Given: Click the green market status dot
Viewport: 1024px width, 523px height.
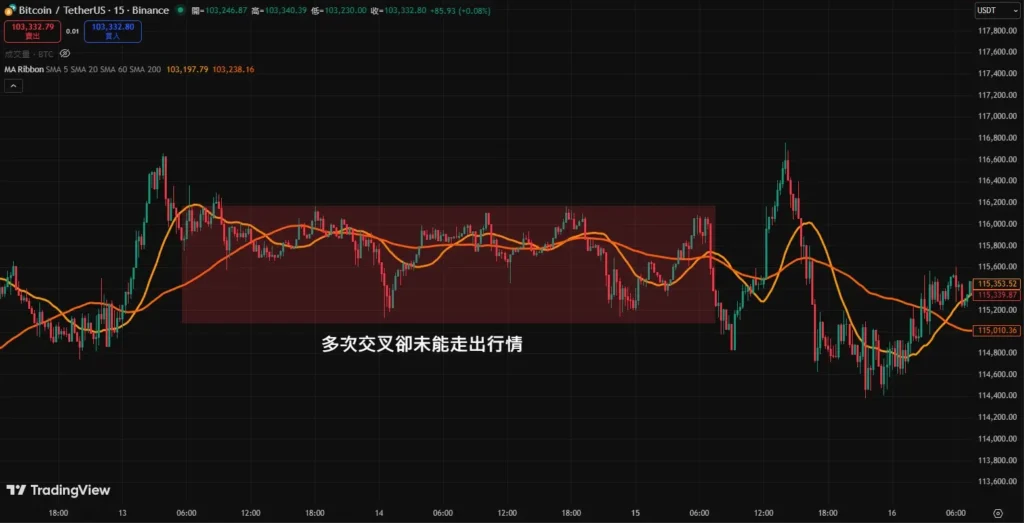Looking at the screenshot, I should (180, 10).
